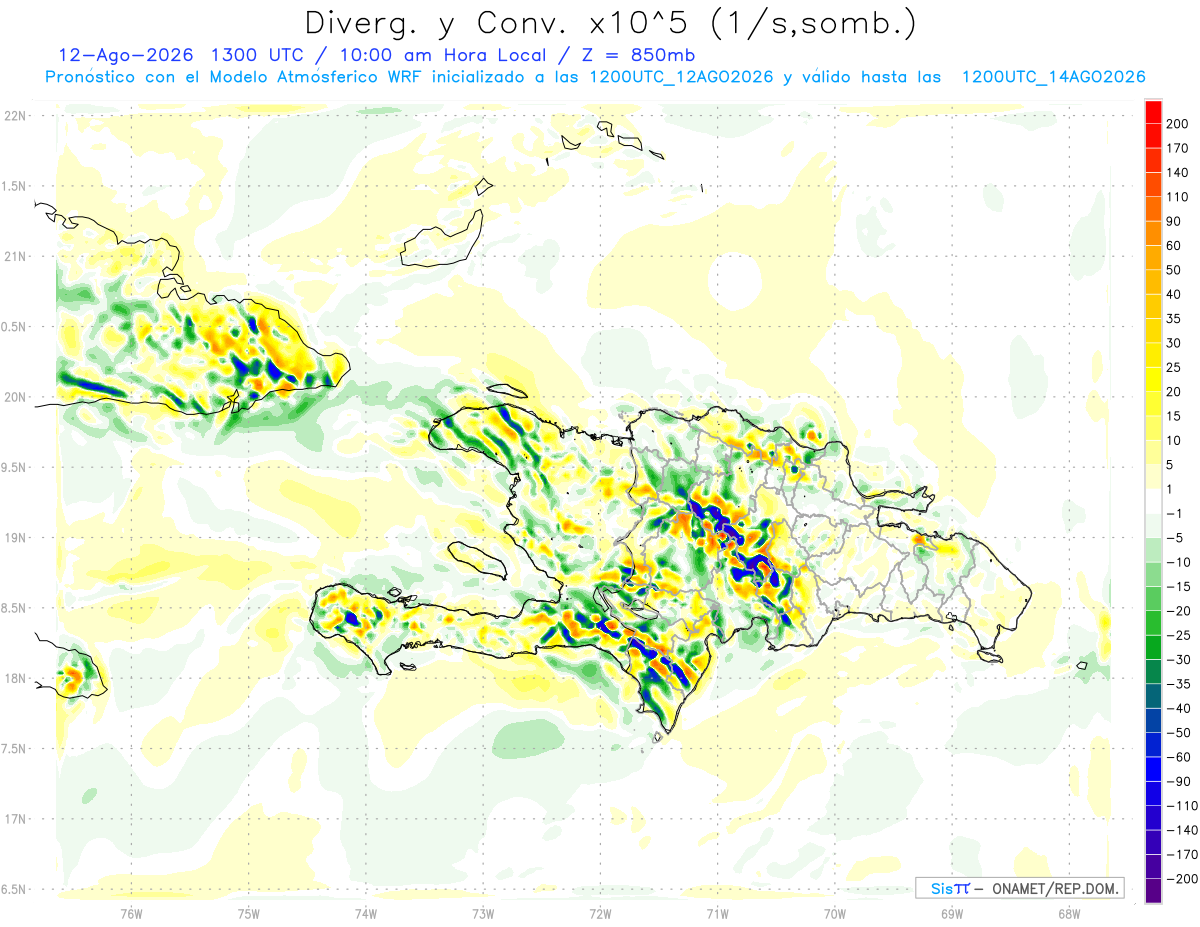This screenshot has height=927, width=1200.
Task: Click the positive "15" colorbar label
Action: click(1176, 416)
